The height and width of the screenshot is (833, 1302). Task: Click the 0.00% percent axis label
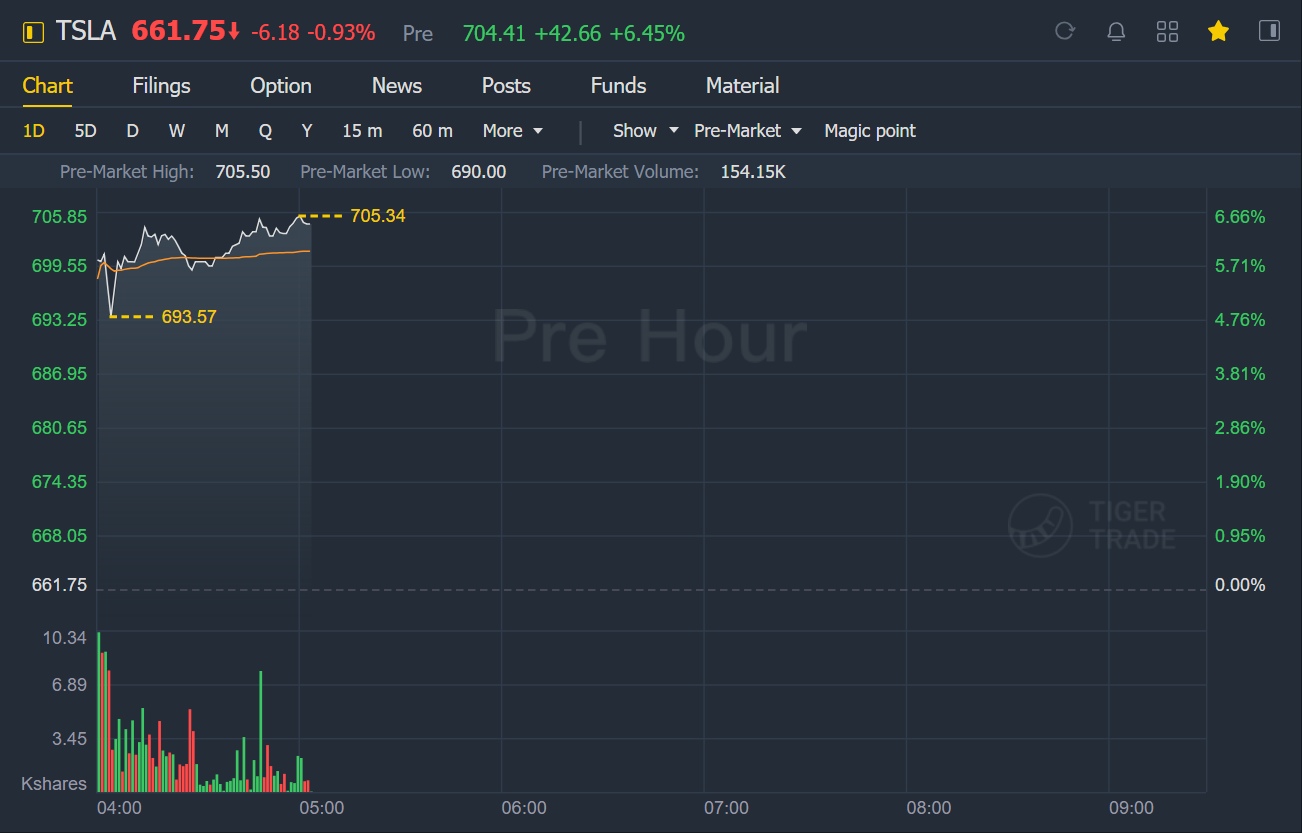click(1240, 585)
